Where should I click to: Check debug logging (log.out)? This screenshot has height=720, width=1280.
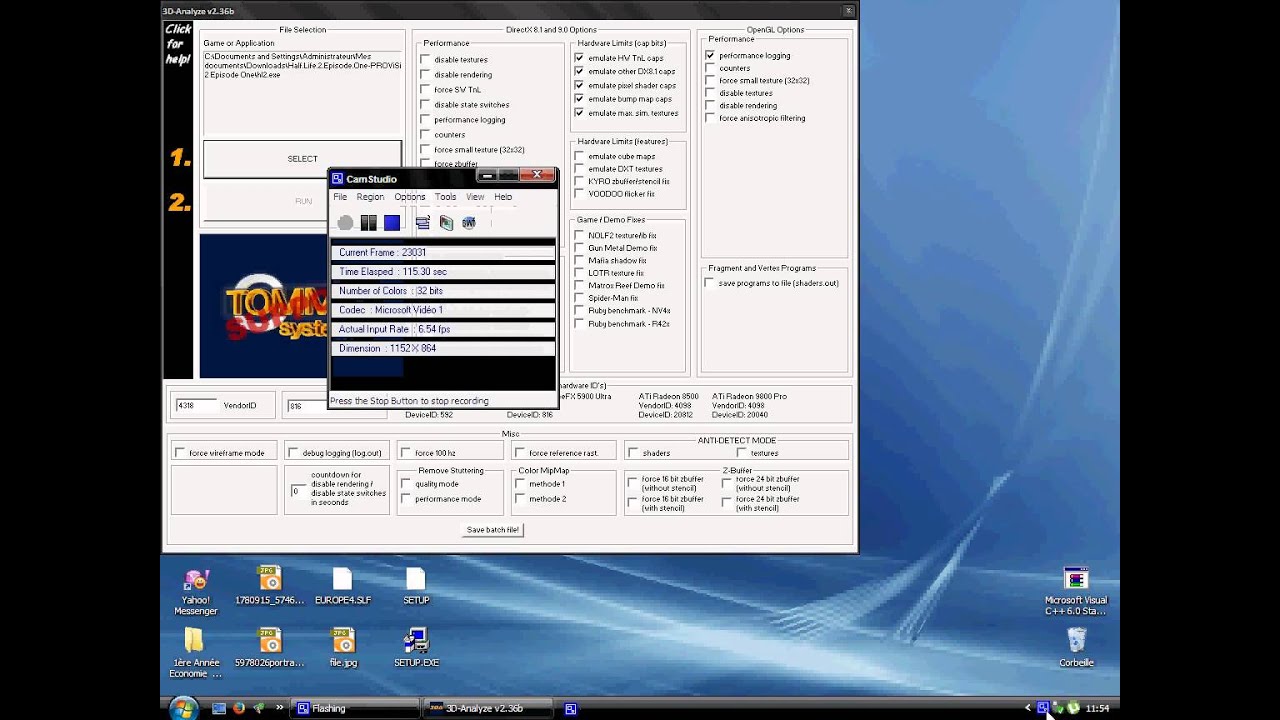pos(293,453)
